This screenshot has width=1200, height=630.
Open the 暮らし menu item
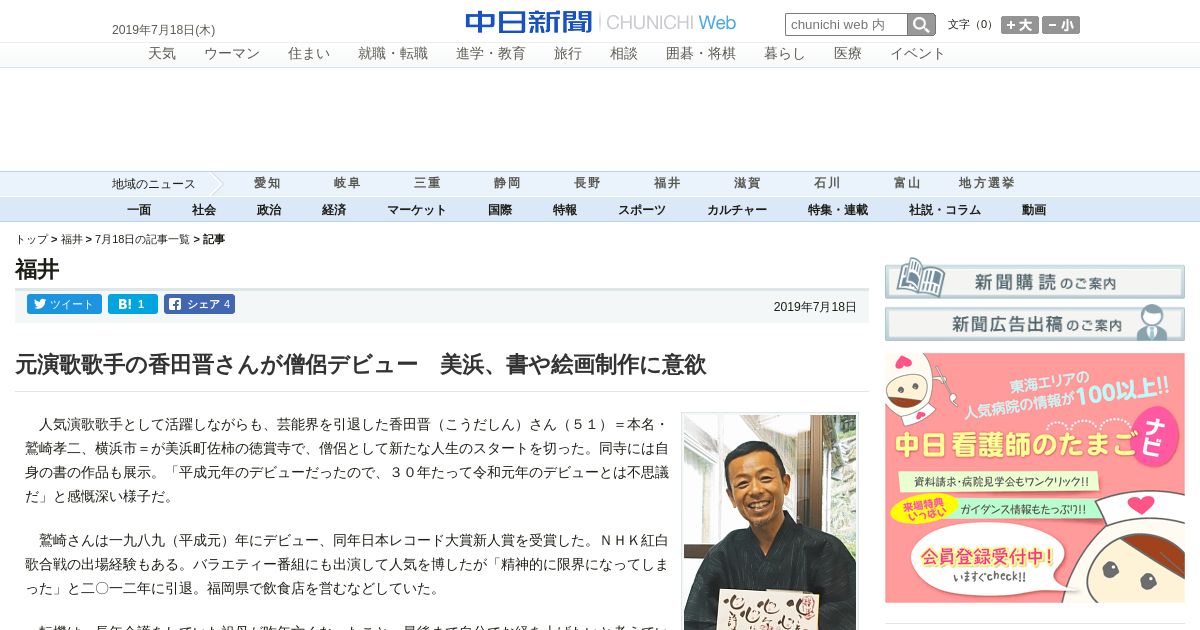(x=785, y=54)
